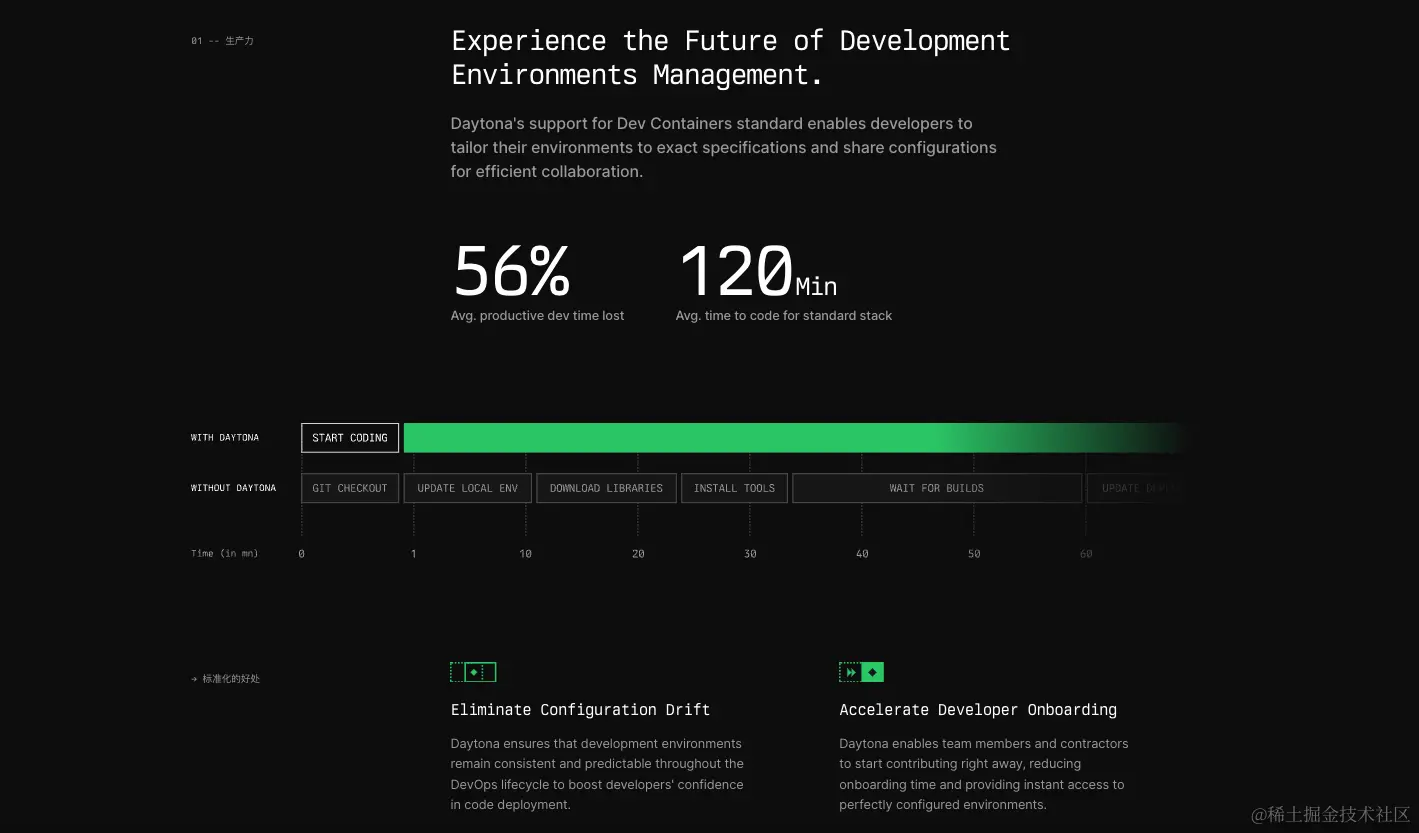1419x833 pixels.
Task: Click 'Avg. productive dev time lost' caption
Action: point(537,316)
